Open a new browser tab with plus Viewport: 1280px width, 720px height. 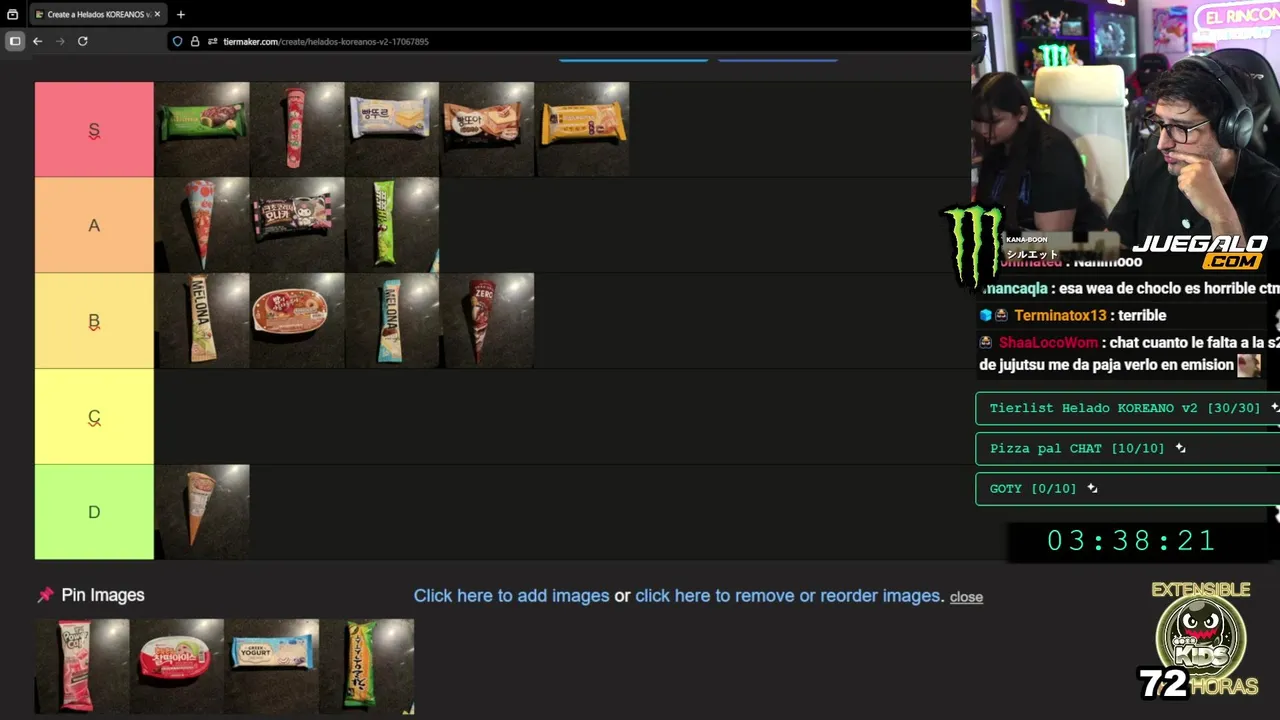point(181,14)
